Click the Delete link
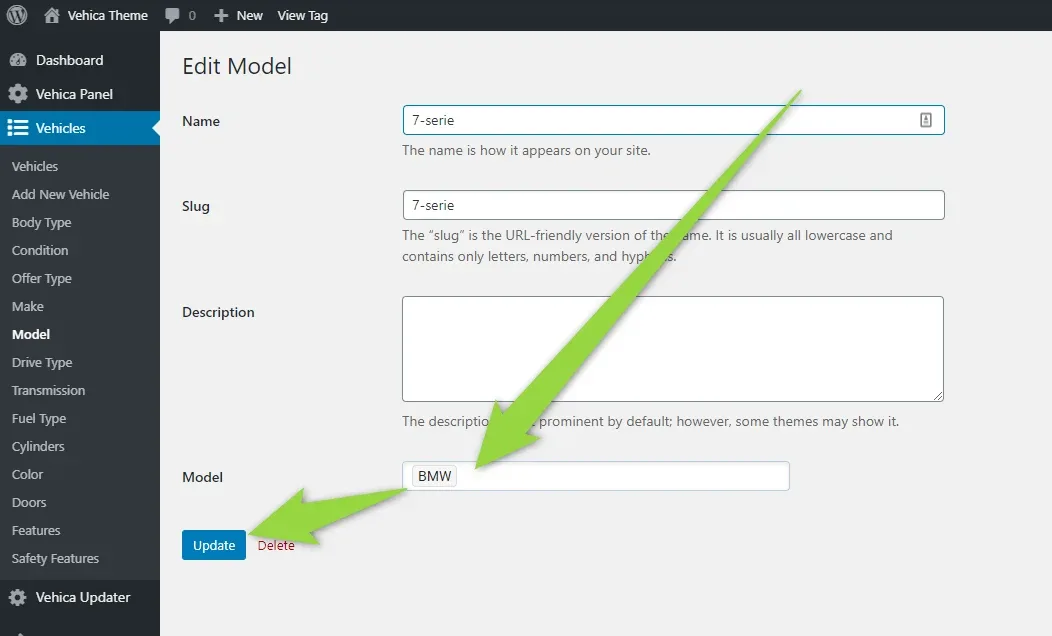 coord(276,545)
